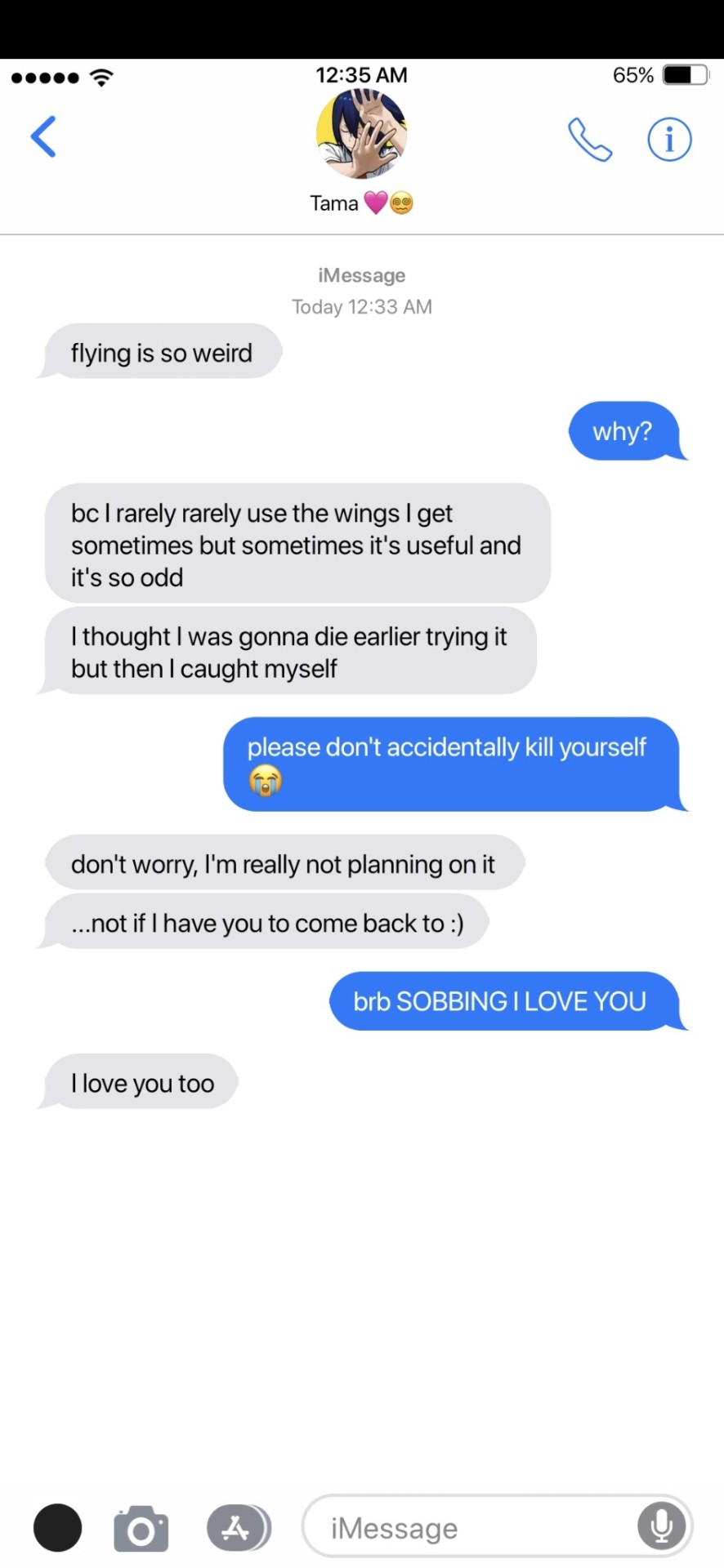Tap the crying emoji in blue message
Screen dimensions: 724x1568
(x=265, y=781)
